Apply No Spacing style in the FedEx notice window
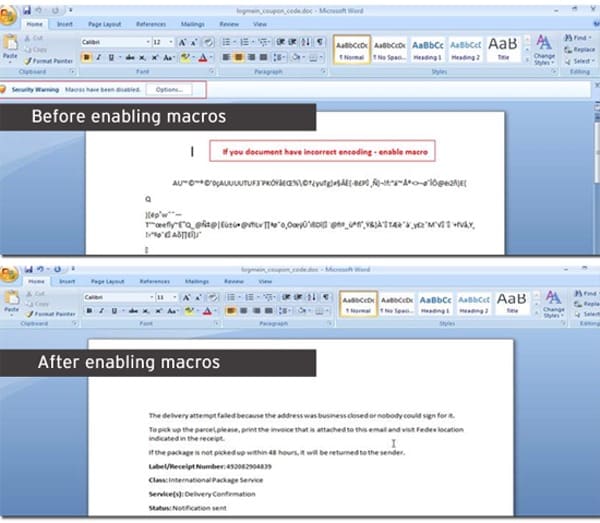 (397, 305)
